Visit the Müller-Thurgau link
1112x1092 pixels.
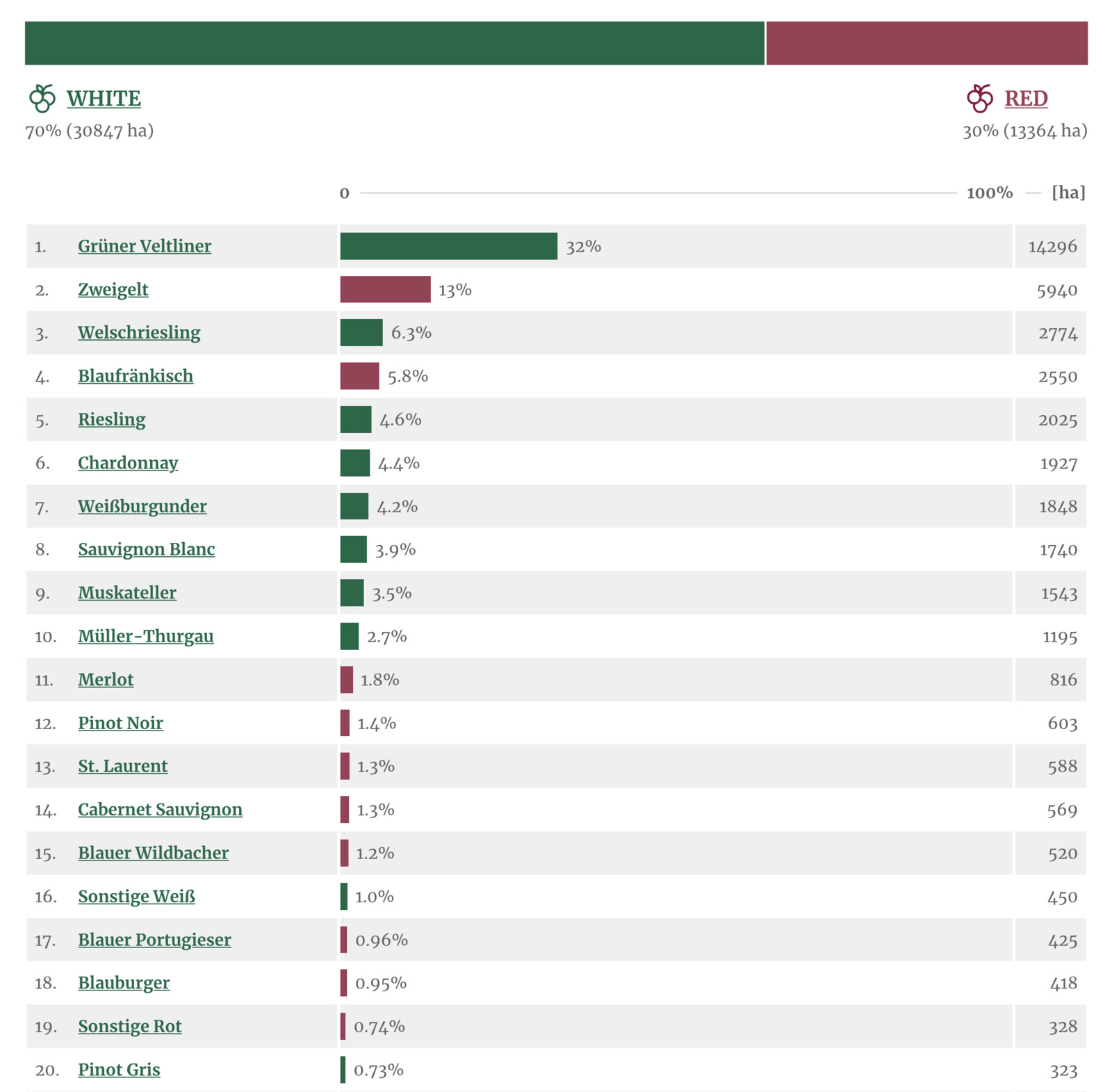pyautogui.click(x=146, y=637)
